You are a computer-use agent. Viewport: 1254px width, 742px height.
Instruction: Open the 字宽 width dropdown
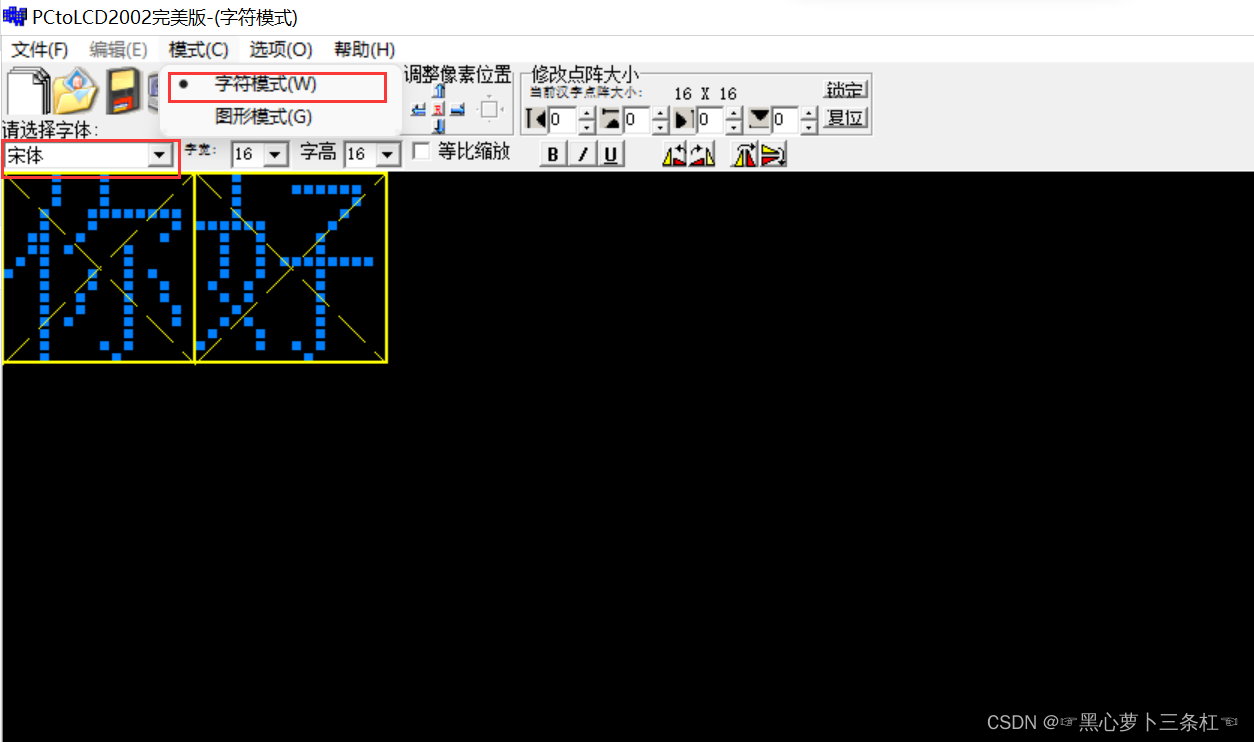(x=275, y=154)
